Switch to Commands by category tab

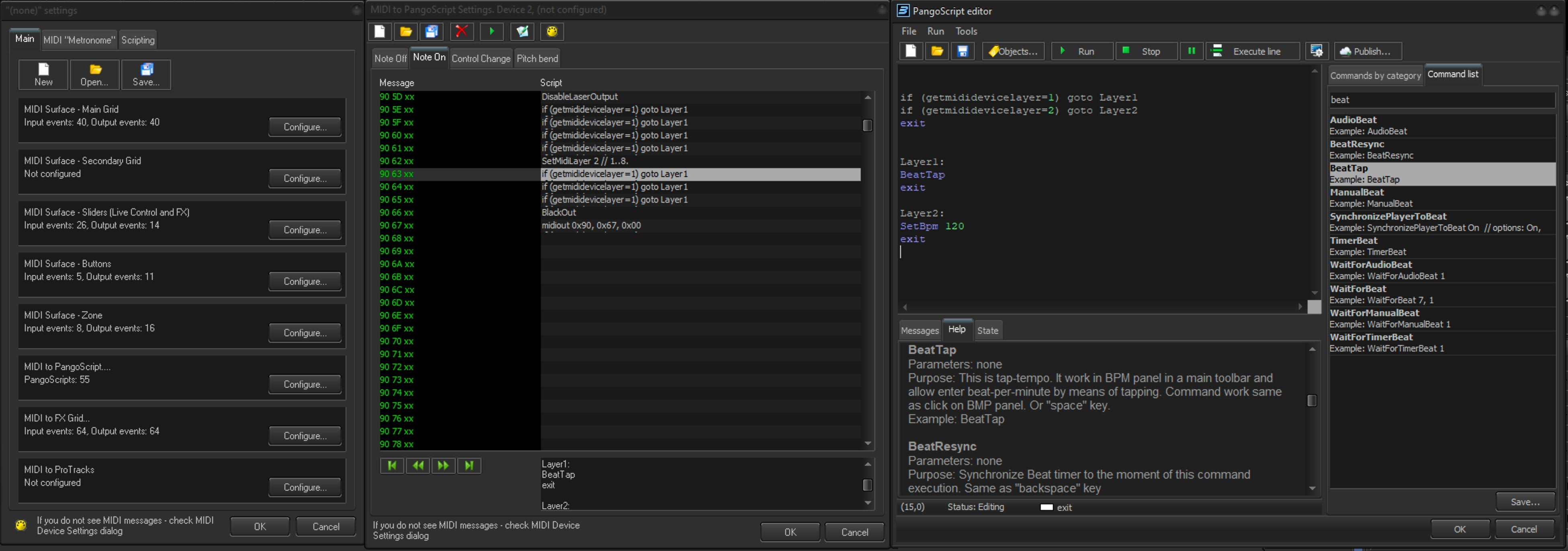(x=1375, y=76)
